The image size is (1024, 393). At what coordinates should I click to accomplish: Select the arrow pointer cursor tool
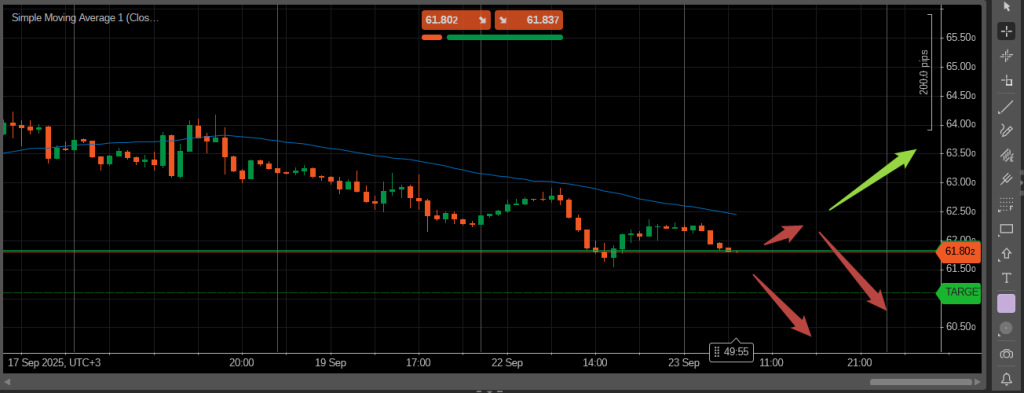click(x=1006, y=6)
